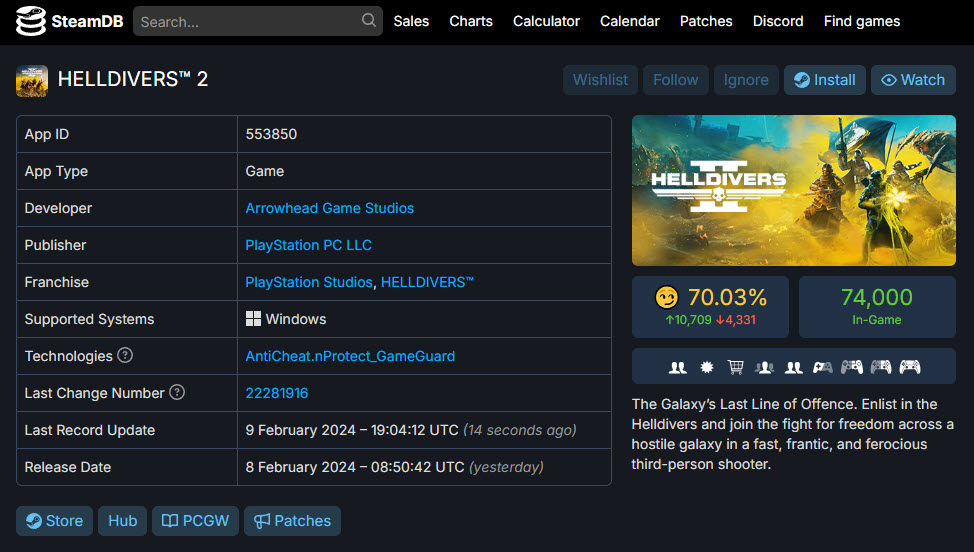The image size is (974, 552).
Task: Click the game description paragraph
Action: point(793,435)
